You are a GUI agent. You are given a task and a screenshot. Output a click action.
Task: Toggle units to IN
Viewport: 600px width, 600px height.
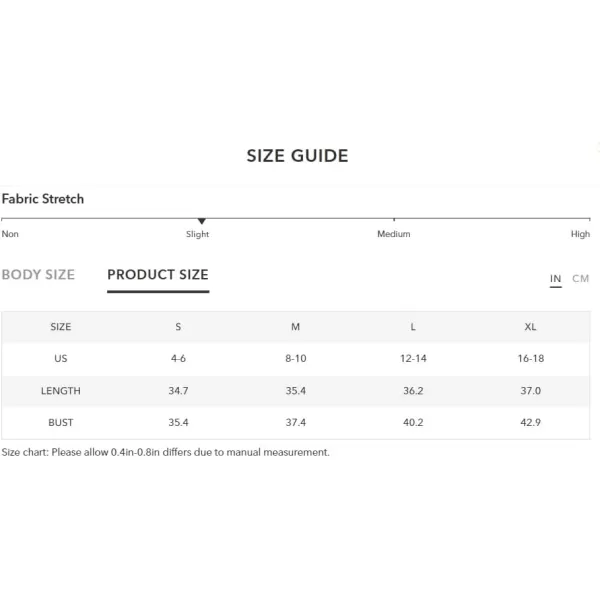click(x=555, y=279)
